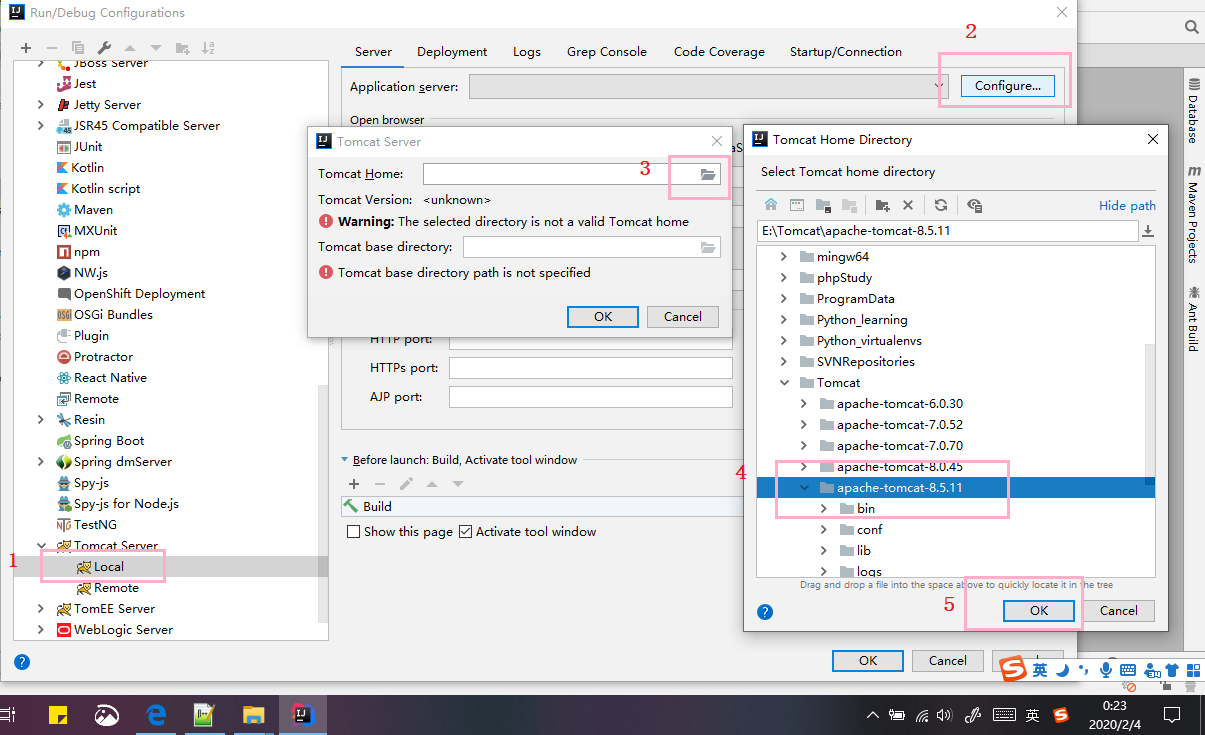Expand the TomEE Server node

click(40, 609)
